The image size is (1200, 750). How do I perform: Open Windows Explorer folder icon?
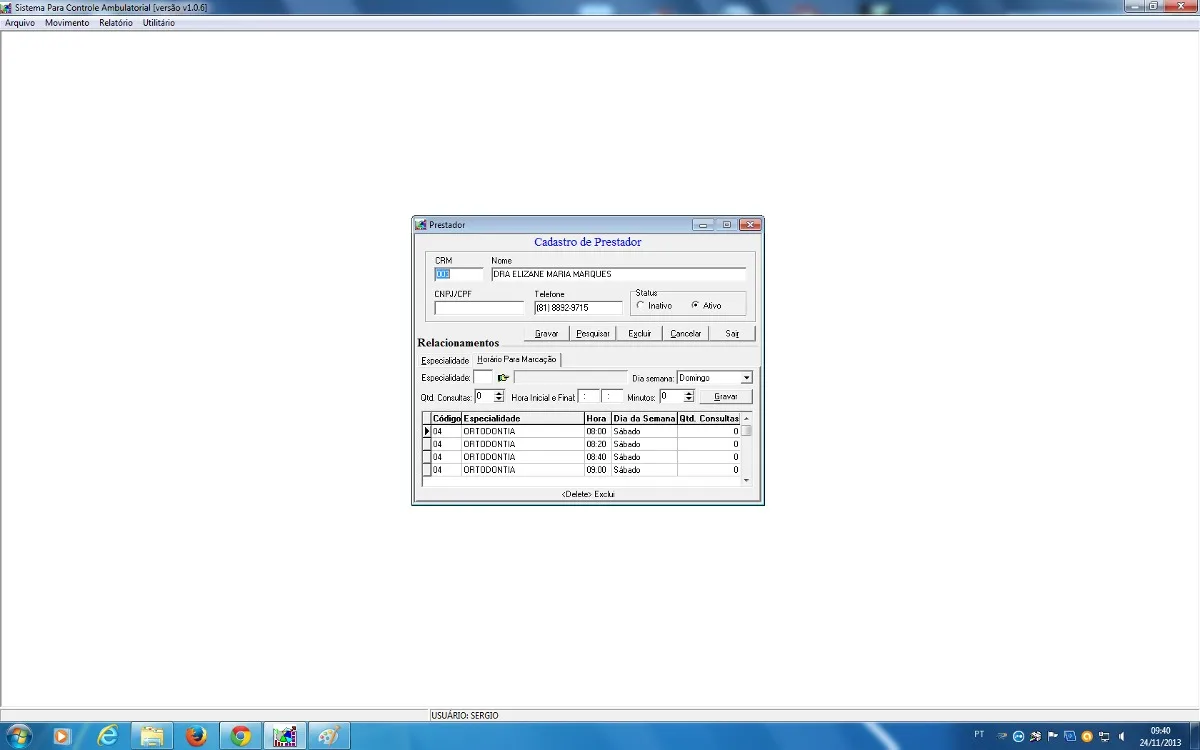(x=152, y=736)
